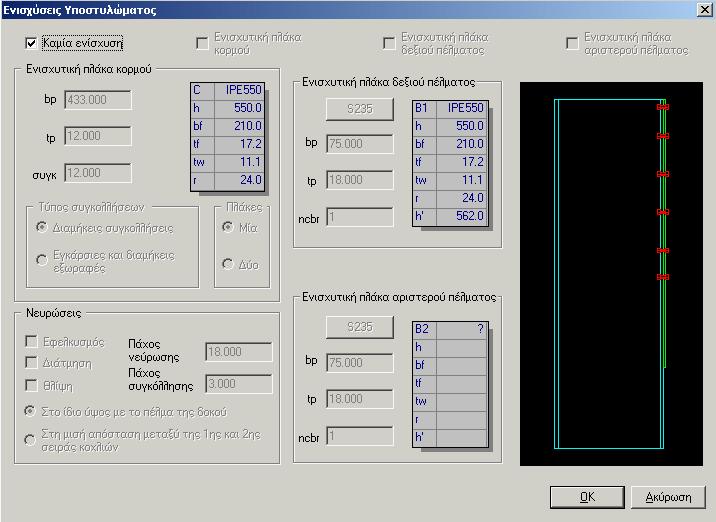The height and width of the screenshot is (522, 716).
Task: Click Ακύρωση button
Action: [668, 497]
